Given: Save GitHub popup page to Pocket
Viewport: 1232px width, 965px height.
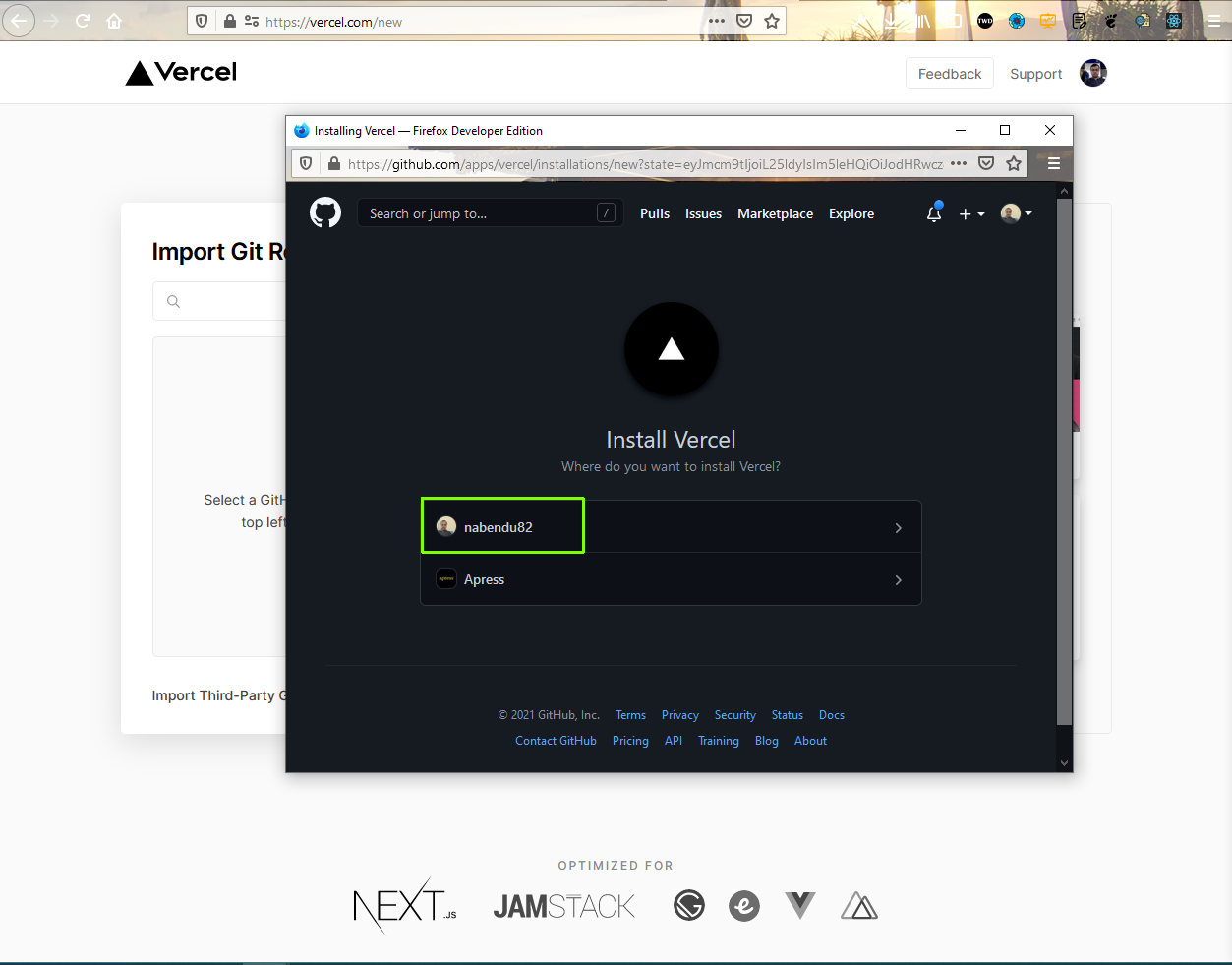Looking at the screenshot, I should [x=986, y=163].
